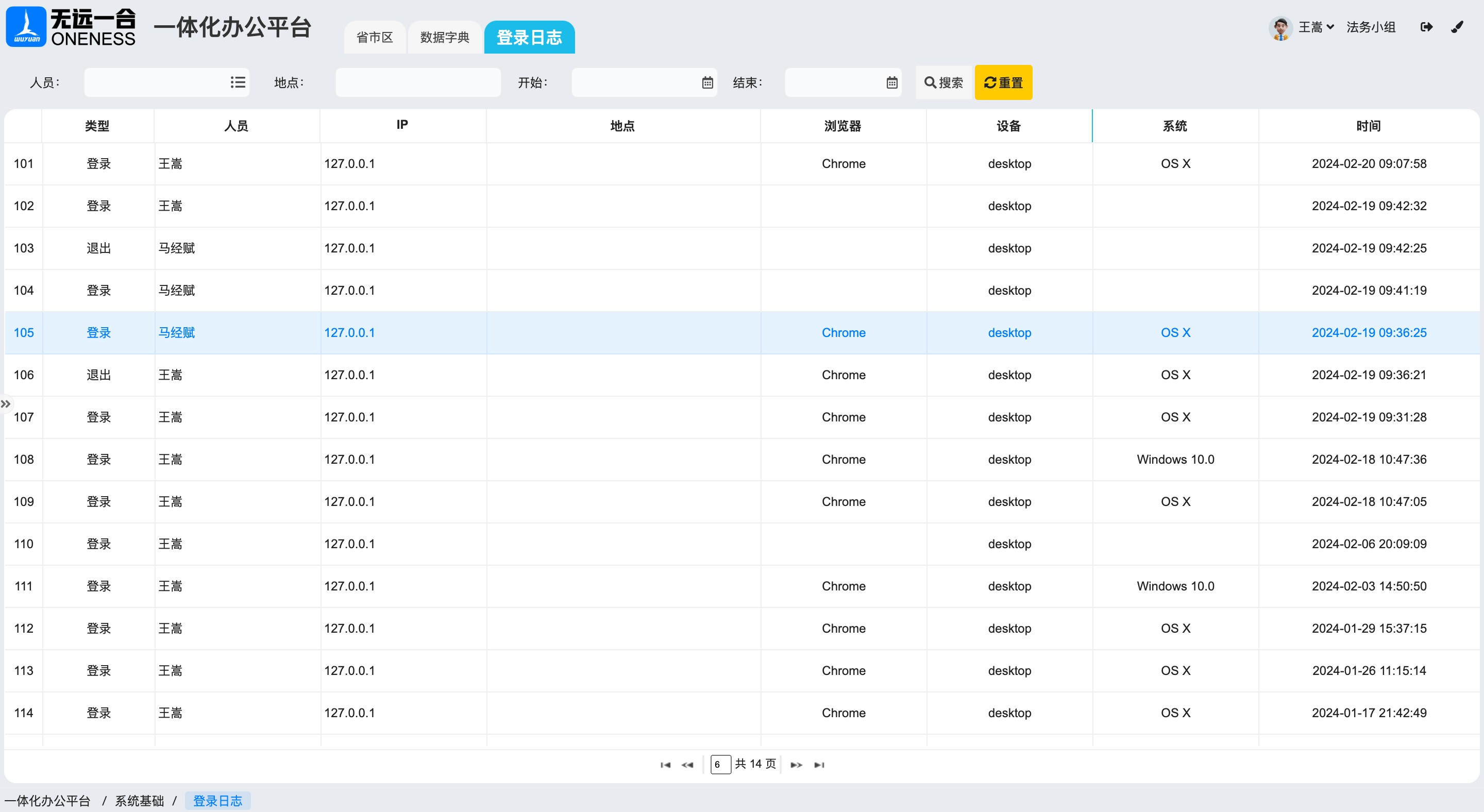This screenshot has width=1484, height=812.
Task: Jump to the last page
Action: coord(819,765)
